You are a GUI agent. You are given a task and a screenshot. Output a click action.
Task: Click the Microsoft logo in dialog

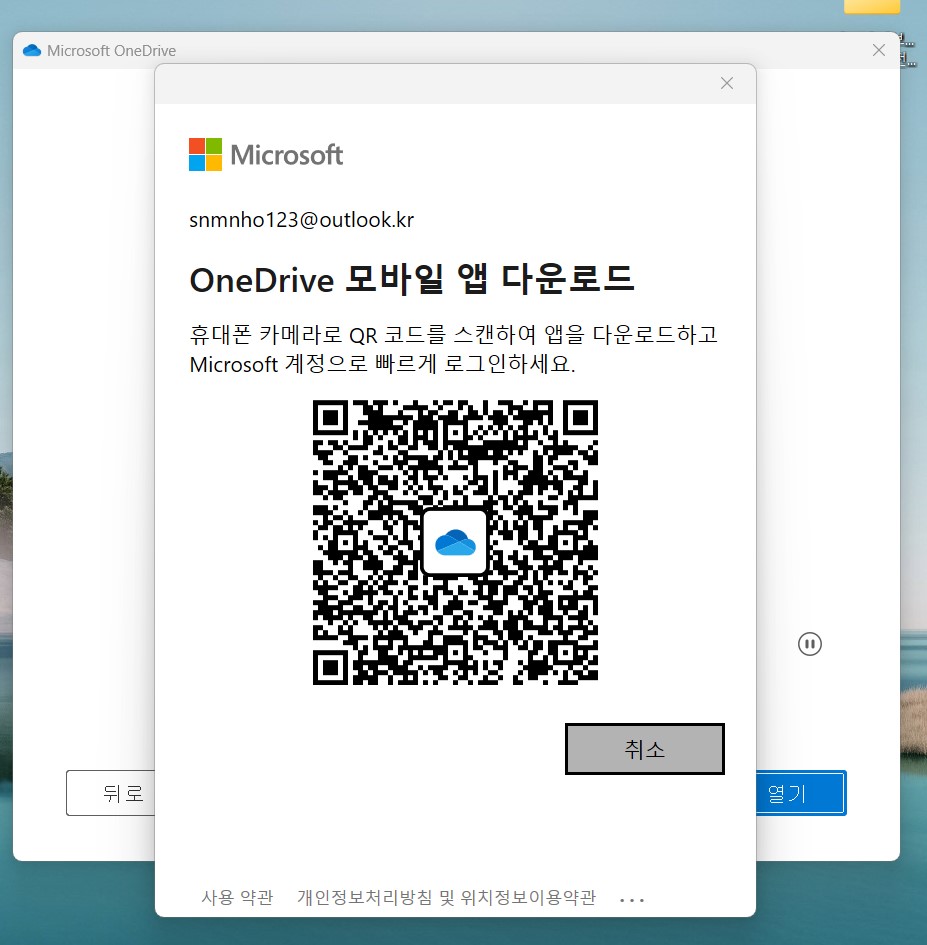tap(266, 154)
